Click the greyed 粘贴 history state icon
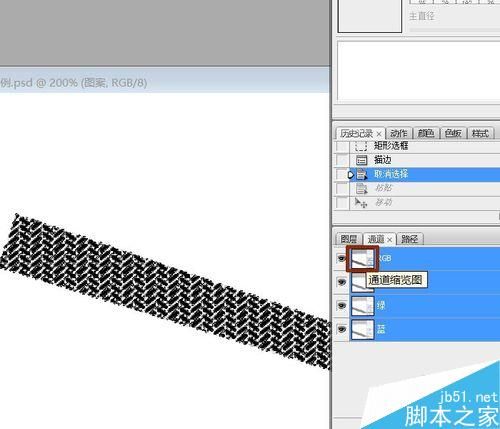This screenshot has height=429, width=500. 361,188
